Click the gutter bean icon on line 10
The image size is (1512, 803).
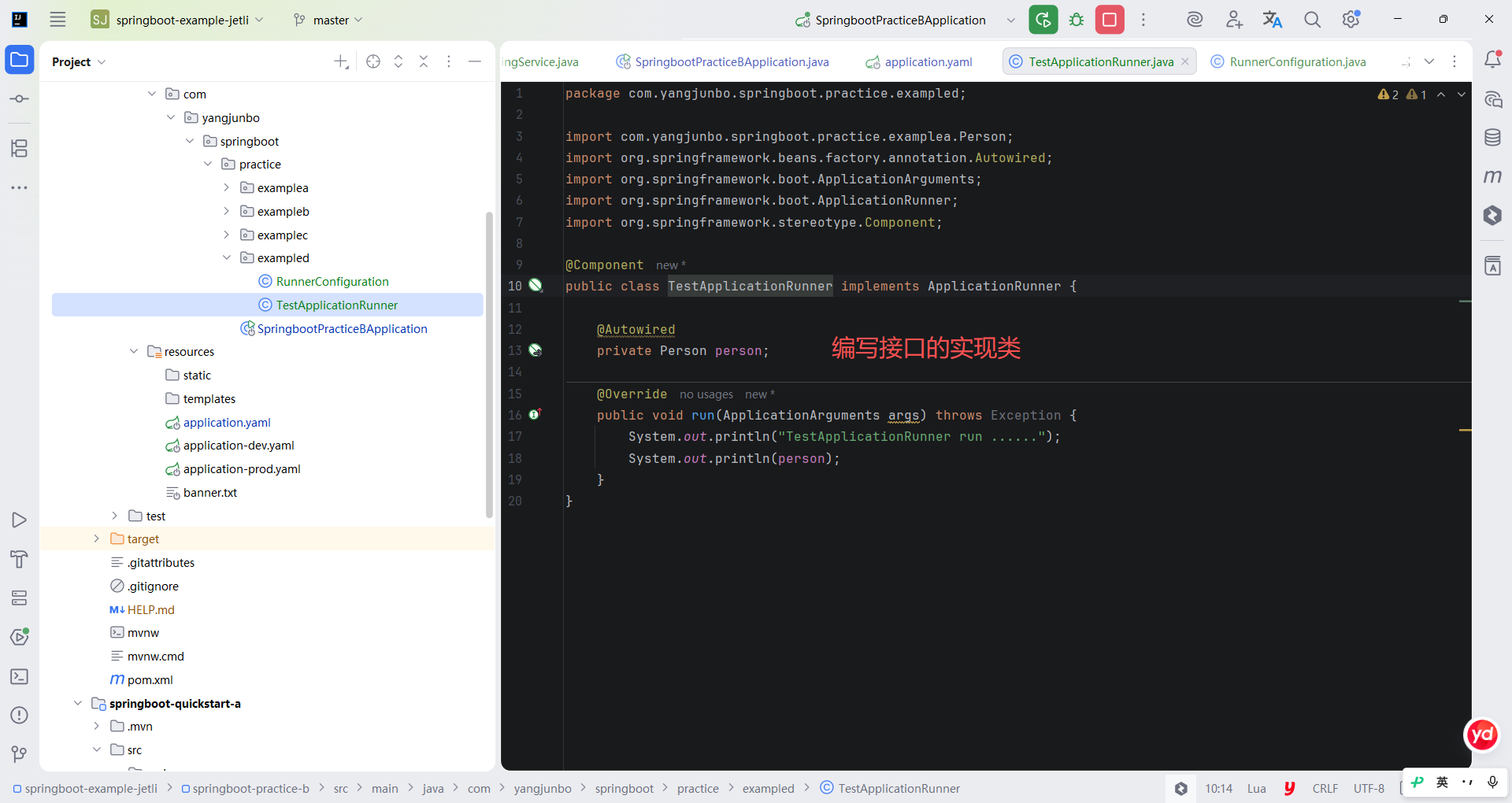coord(535,285)
